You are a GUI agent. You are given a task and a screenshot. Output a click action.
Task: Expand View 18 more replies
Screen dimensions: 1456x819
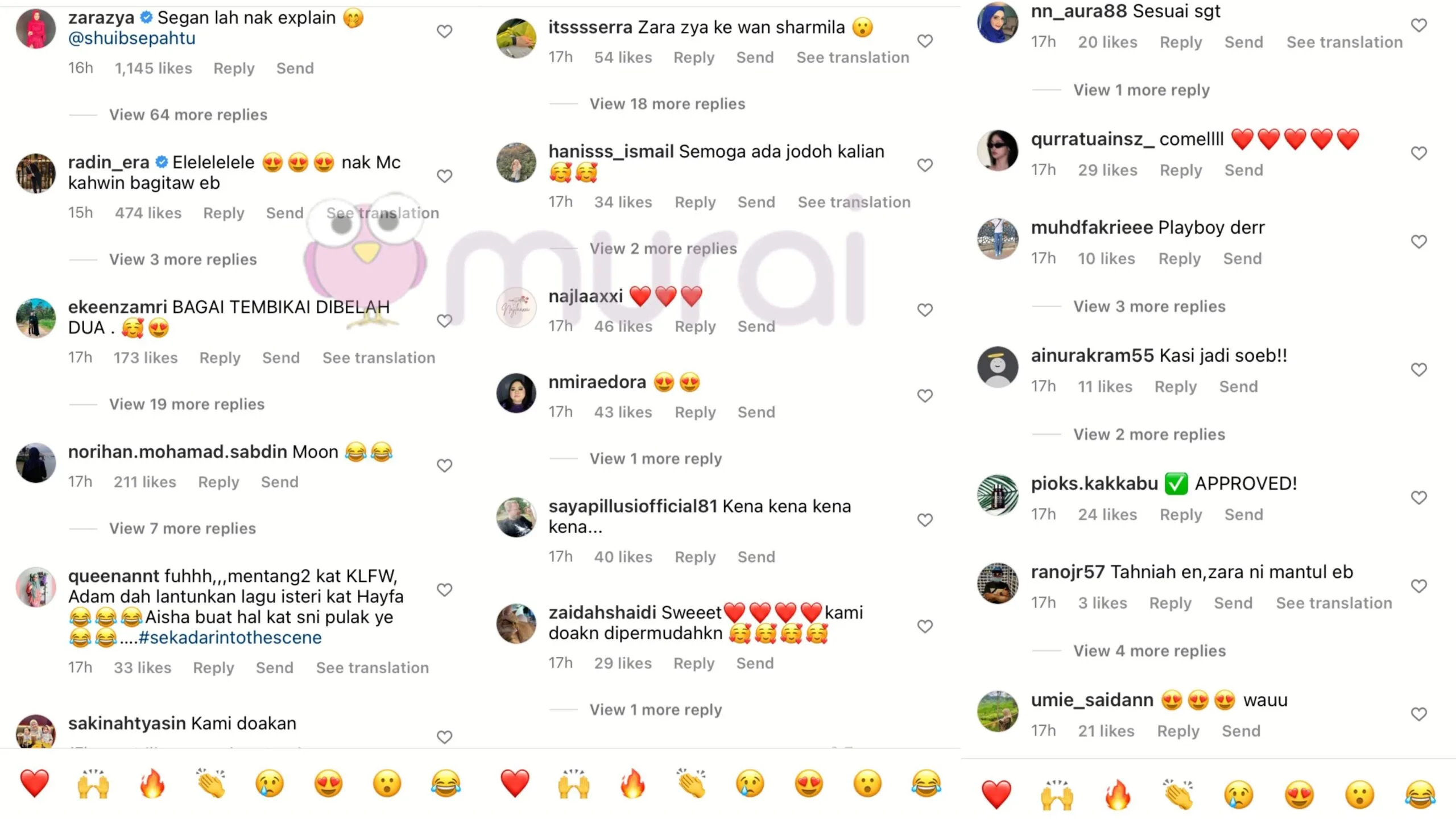pos(667,104)
